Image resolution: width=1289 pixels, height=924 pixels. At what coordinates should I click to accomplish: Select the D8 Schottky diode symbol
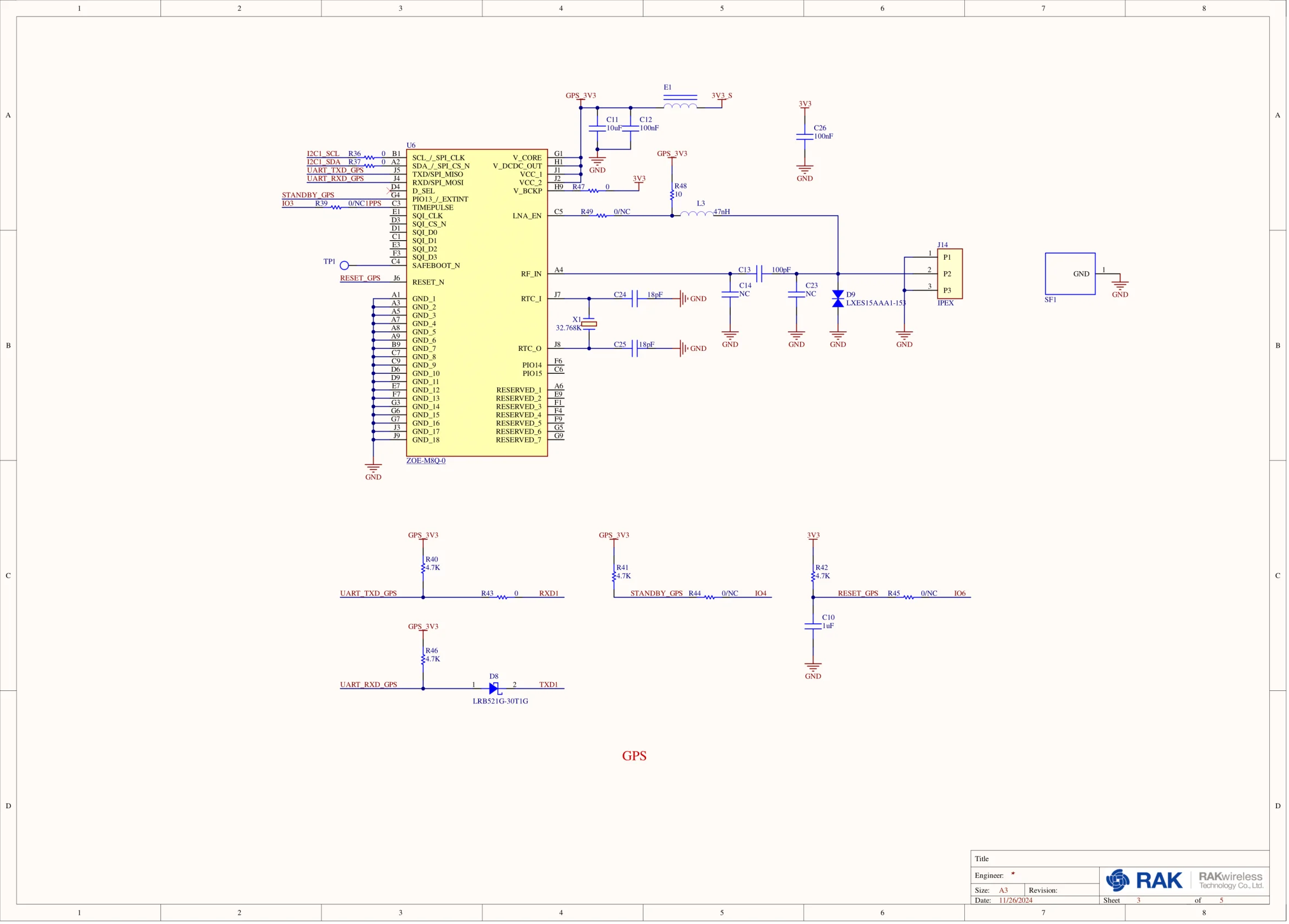tap(494, 689)
